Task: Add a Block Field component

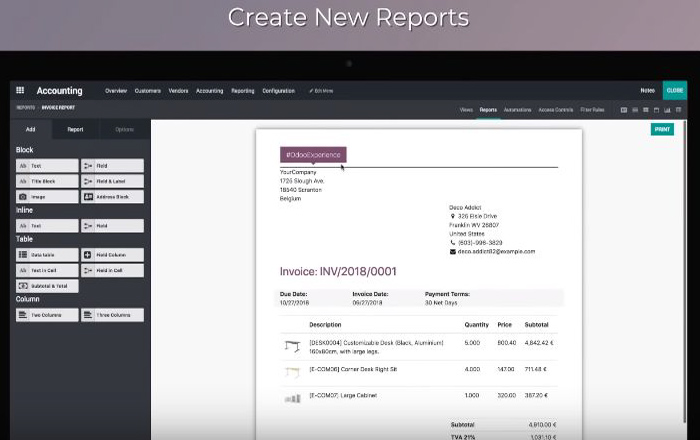Action: pyautogui.click(x=112, y=166)
